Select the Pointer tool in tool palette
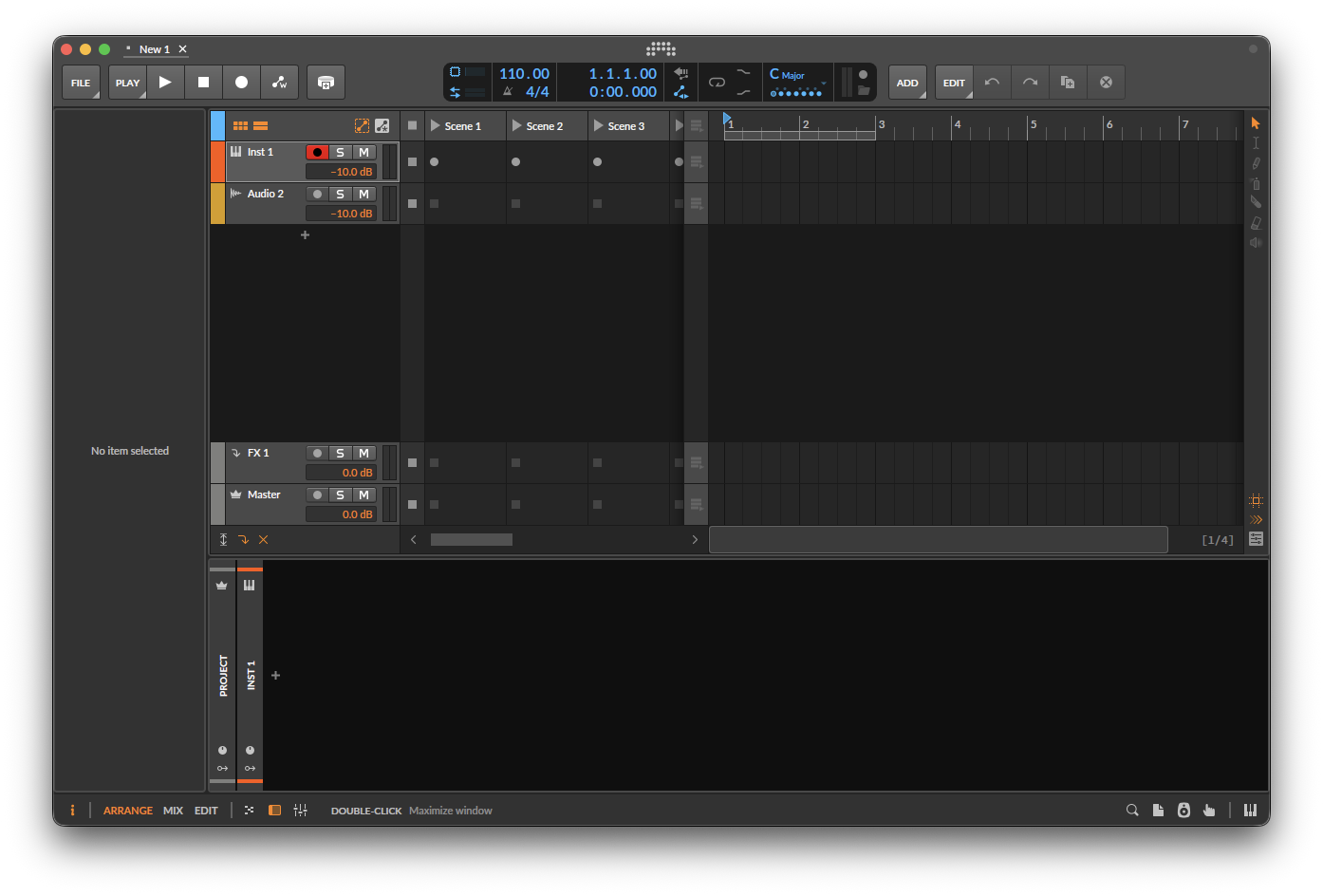The height and width of the screenshot is (896, 1323). pos(1256,123)
